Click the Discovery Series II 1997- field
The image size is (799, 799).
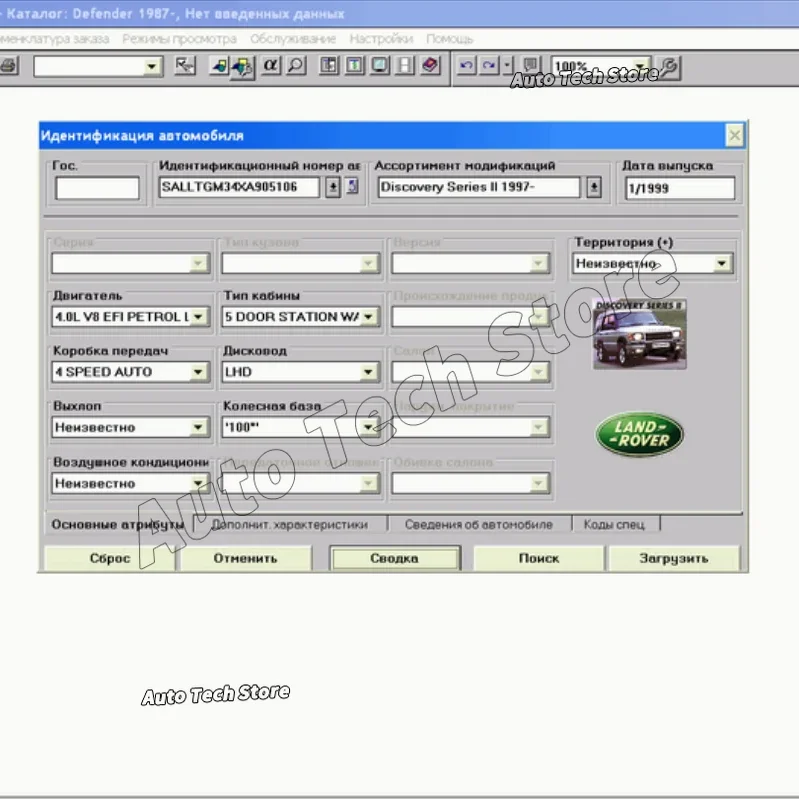point(479,187)
